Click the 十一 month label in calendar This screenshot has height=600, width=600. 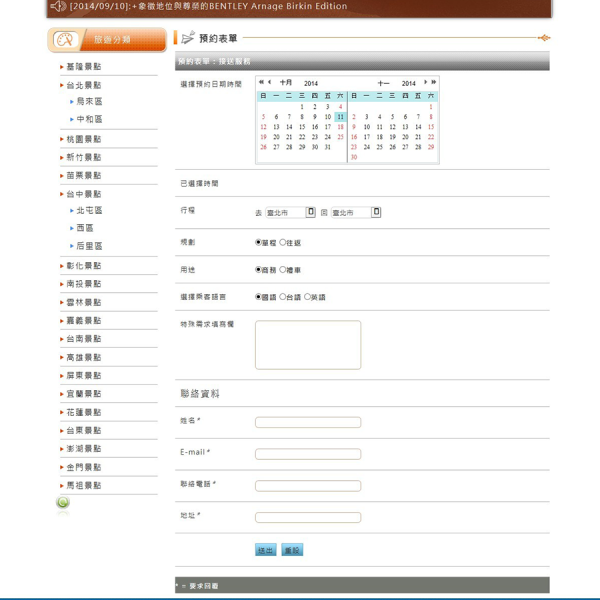click(383, 83)
